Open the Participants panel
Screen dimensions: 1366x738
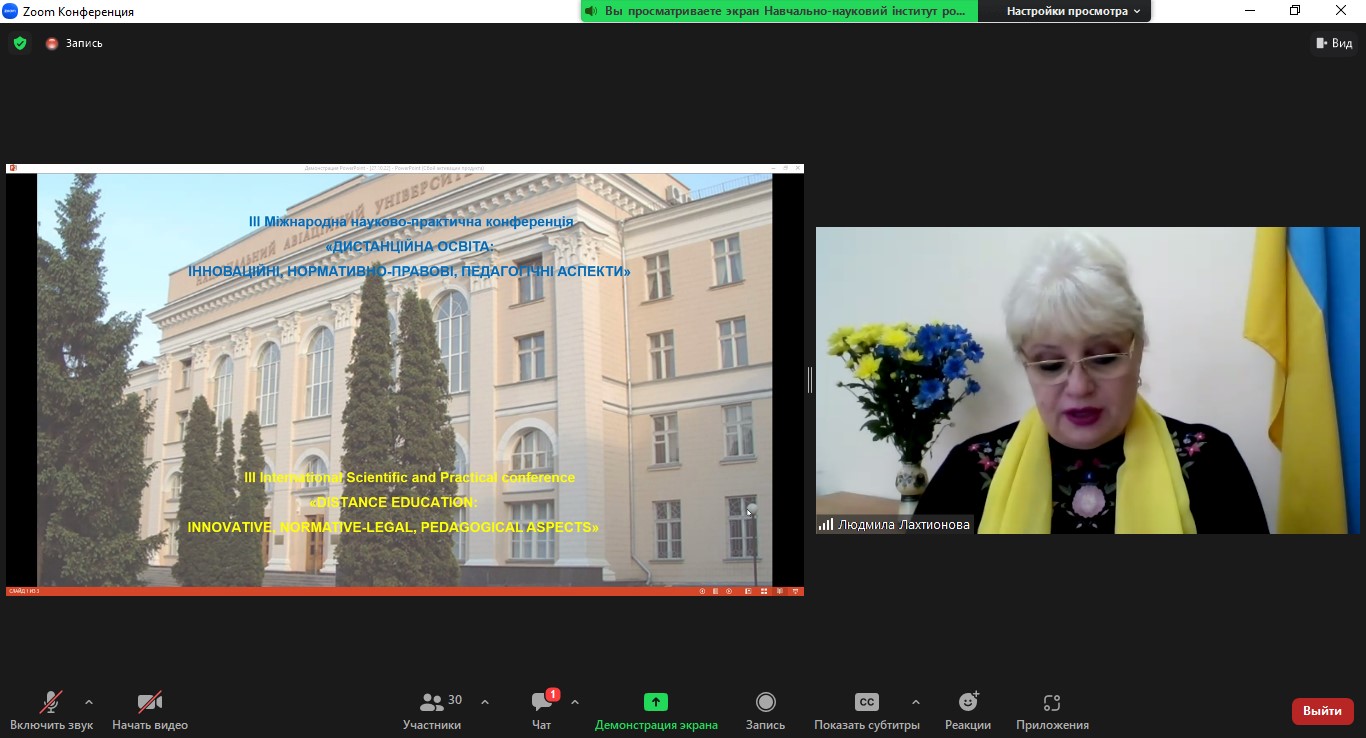(x=432, y=710)
